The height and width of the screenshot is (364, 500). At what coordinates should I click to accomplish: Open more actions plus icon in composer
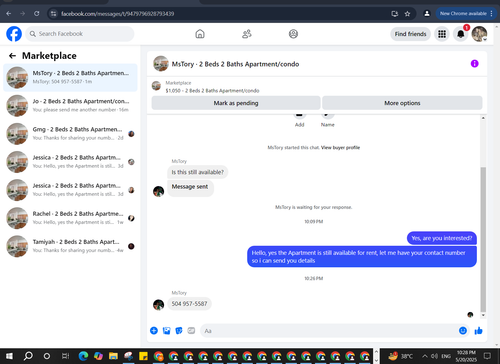154,331
